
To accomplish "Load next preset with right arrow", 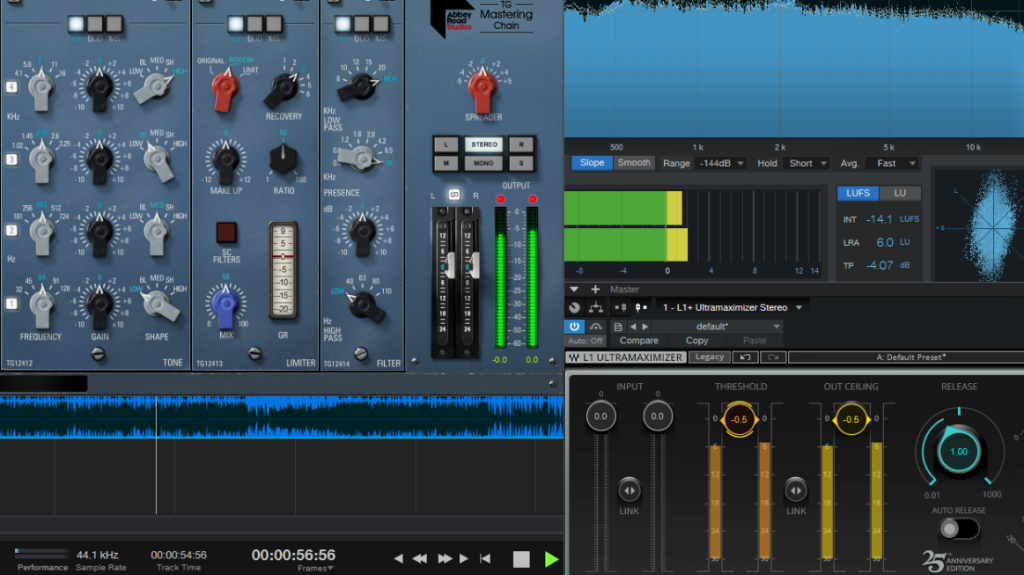I will click(x=645, y=327).
